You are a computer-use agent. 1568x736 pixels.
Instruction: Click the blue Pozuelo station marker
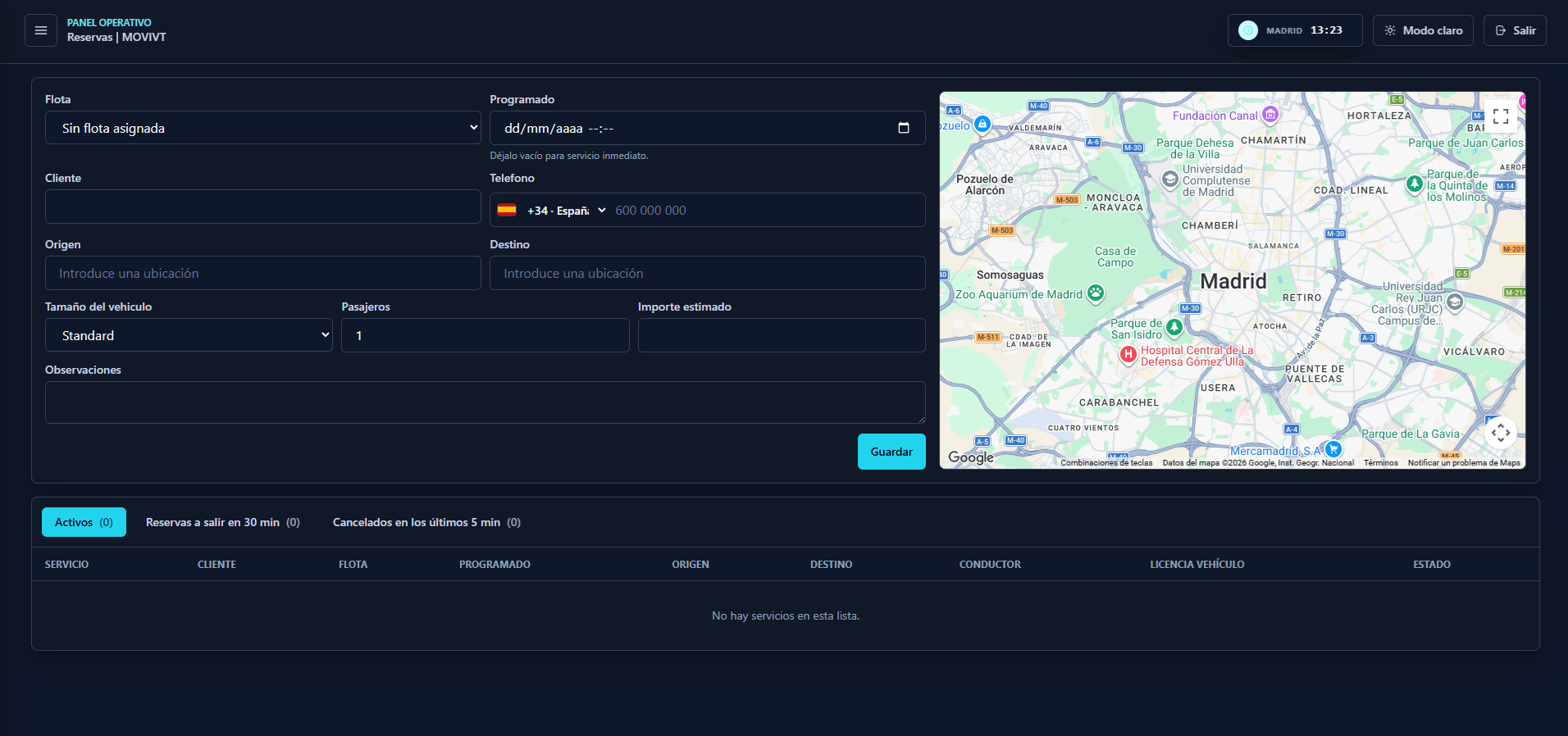pyautogui.click(x=982, y=124)
